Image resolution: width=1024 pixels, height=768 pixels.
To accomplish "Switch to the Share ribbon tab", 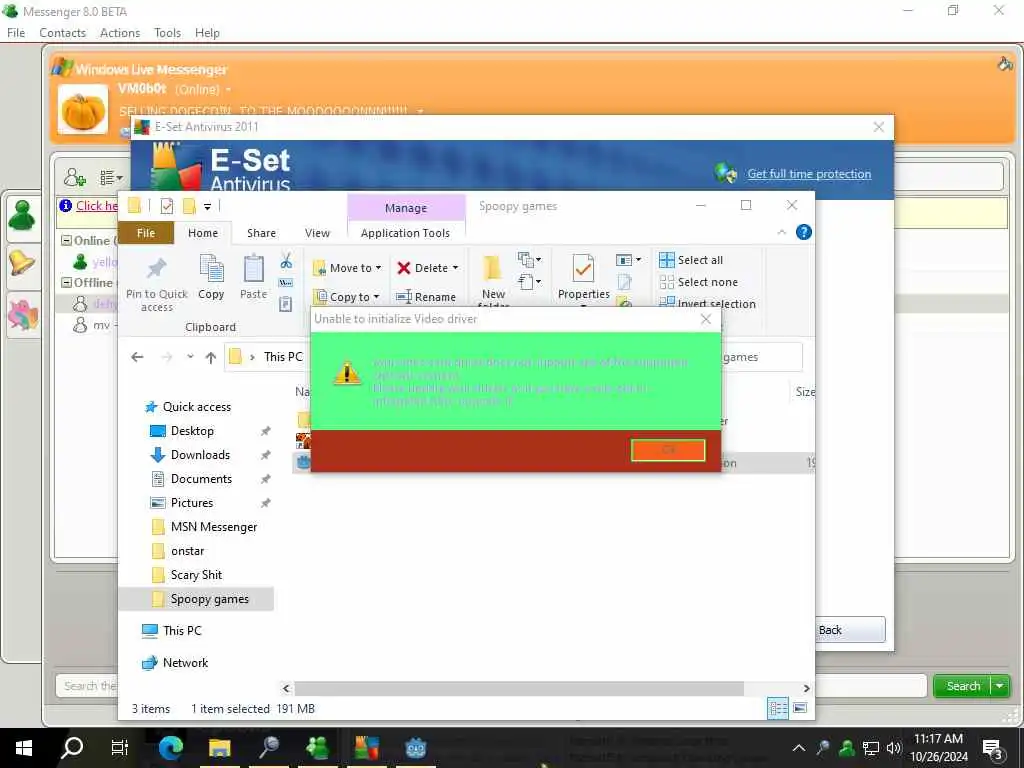I will 261,233.
